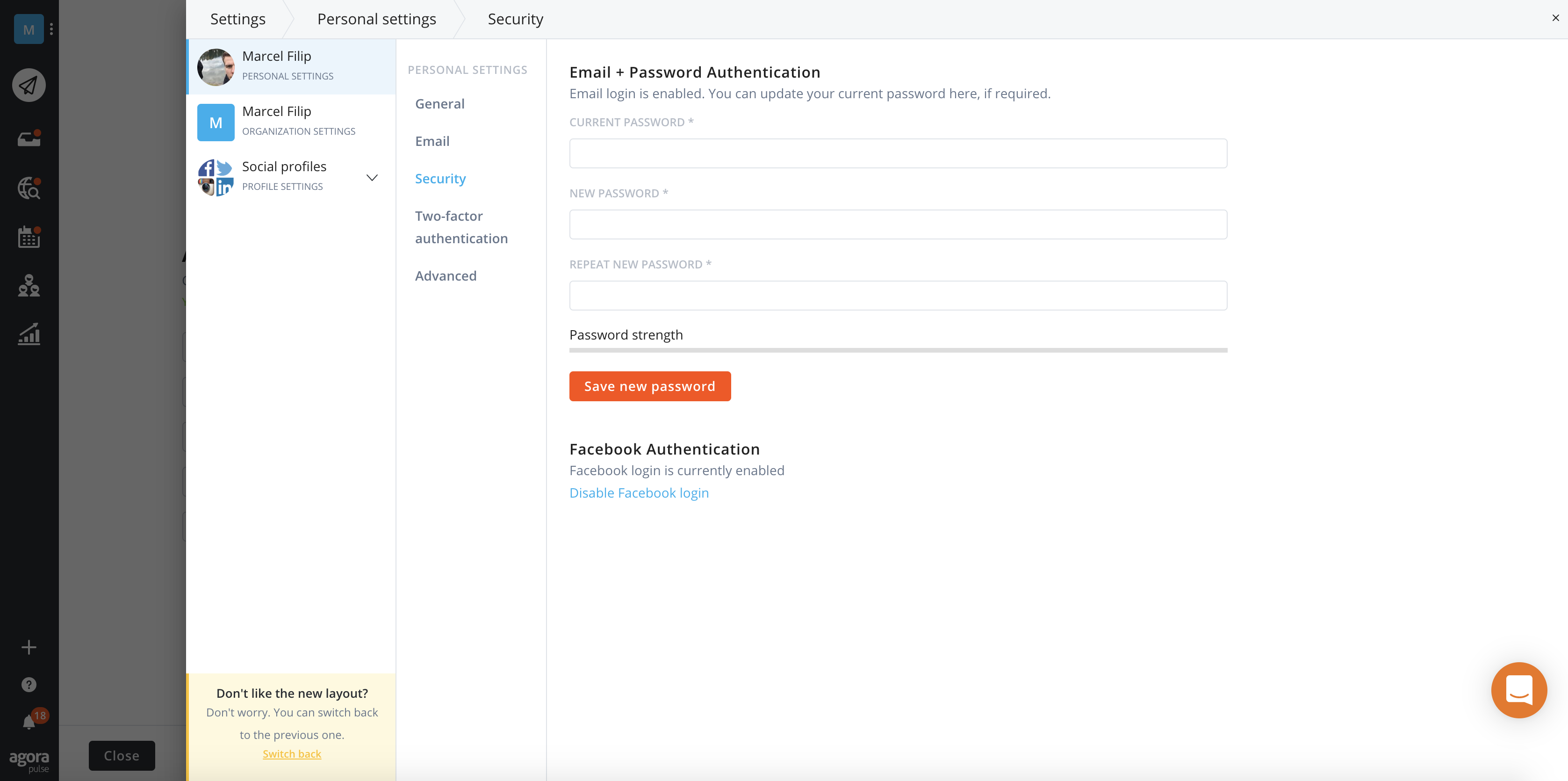The width and height of the screenshot is (1568, 781).
Task: Disable Facebook login
Action: point(639,492)
